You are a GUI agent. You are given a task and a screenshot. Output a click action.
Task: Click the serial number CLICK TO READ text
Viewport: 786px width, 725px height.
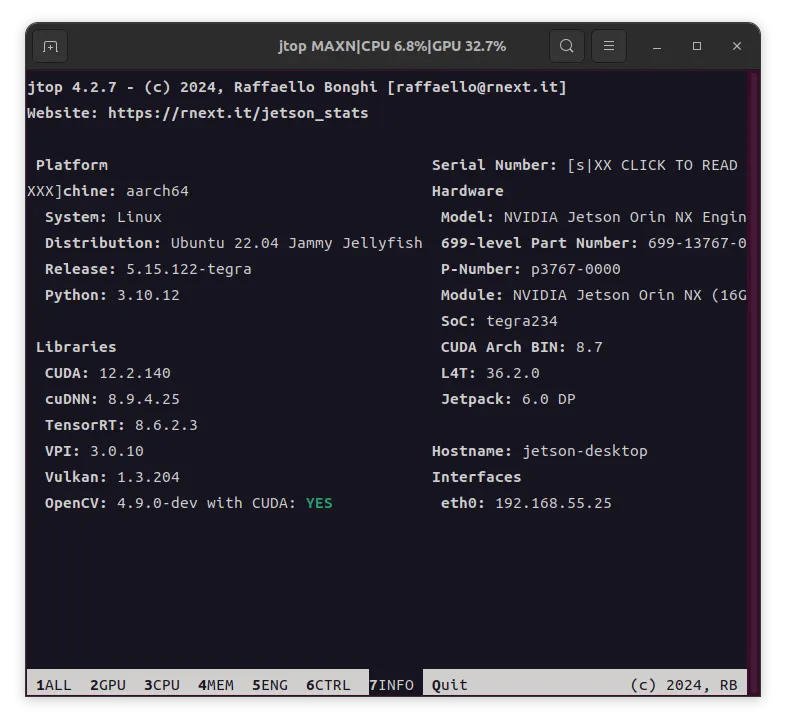coord(652,165)
